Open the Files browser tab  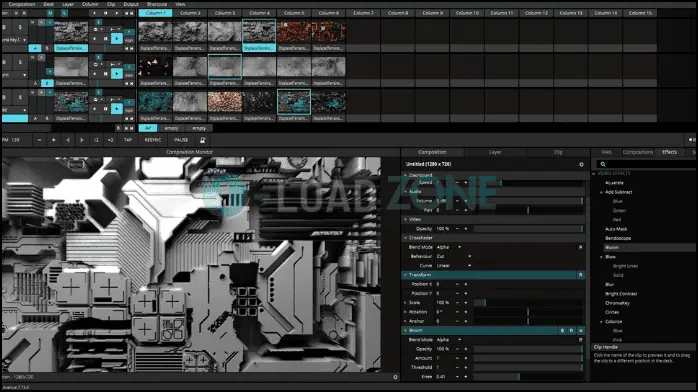click(x=606, y=152)
